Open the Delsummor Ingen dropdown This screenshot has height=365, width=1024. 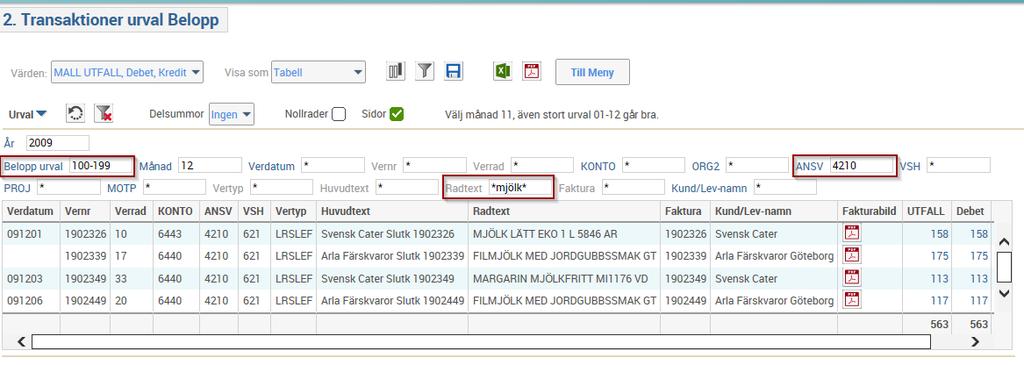[x=231, y=115]
